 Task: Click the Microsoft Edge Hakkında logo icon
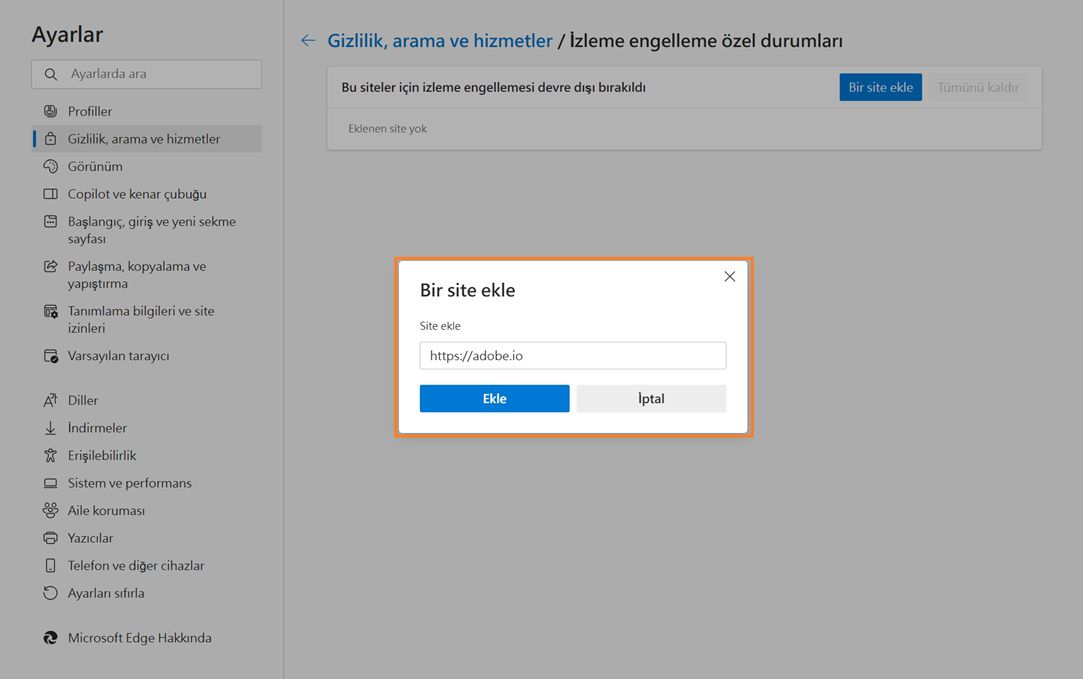coord(51,637)
